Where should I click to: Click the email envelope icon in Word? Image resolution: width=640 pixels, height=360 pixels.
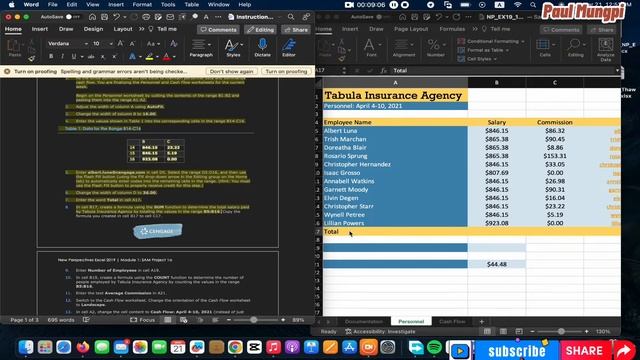170,17
